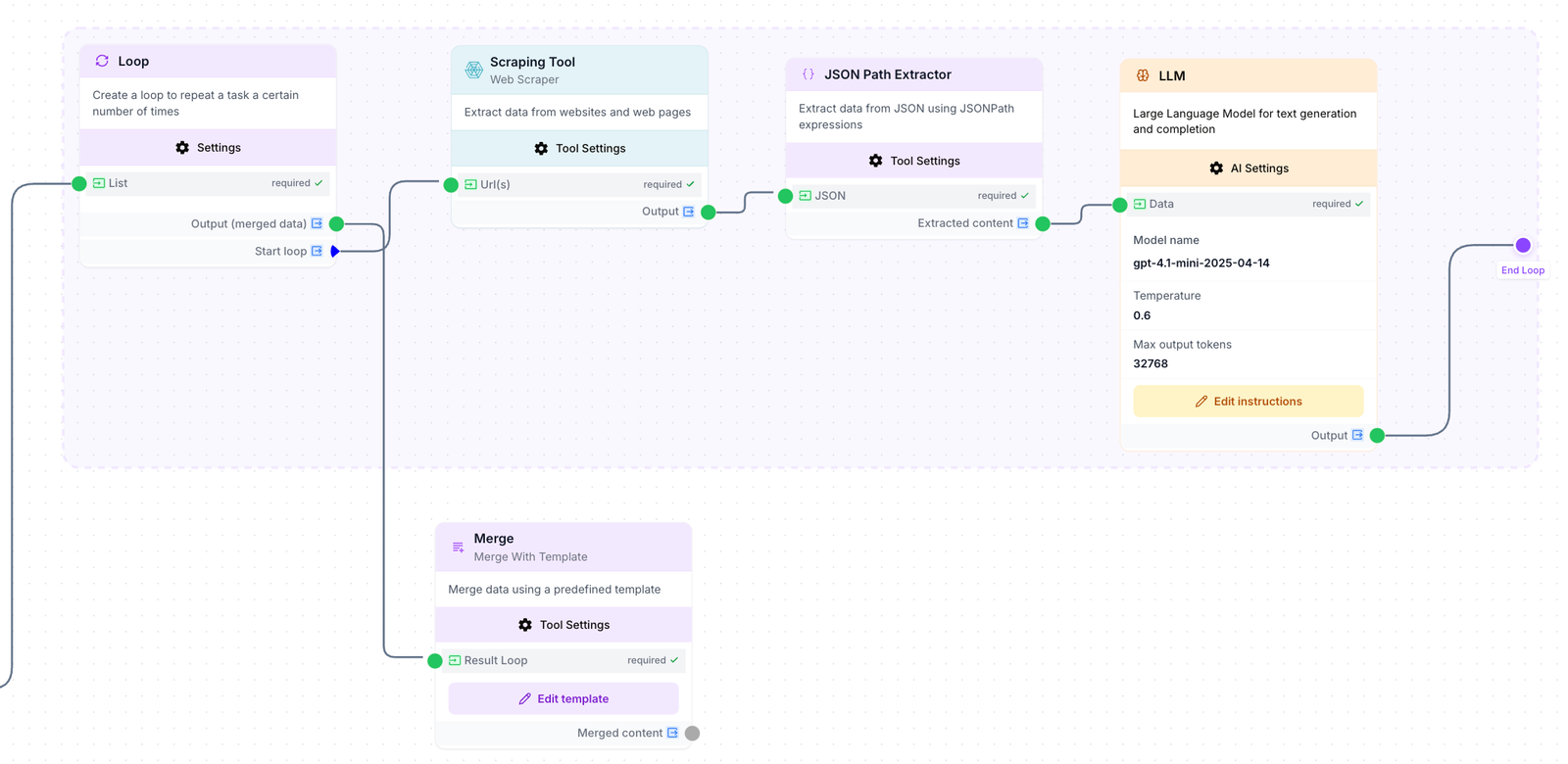Click the End Loop label
This screenshot has height=764, width=1568.
tap(1523, 270)
